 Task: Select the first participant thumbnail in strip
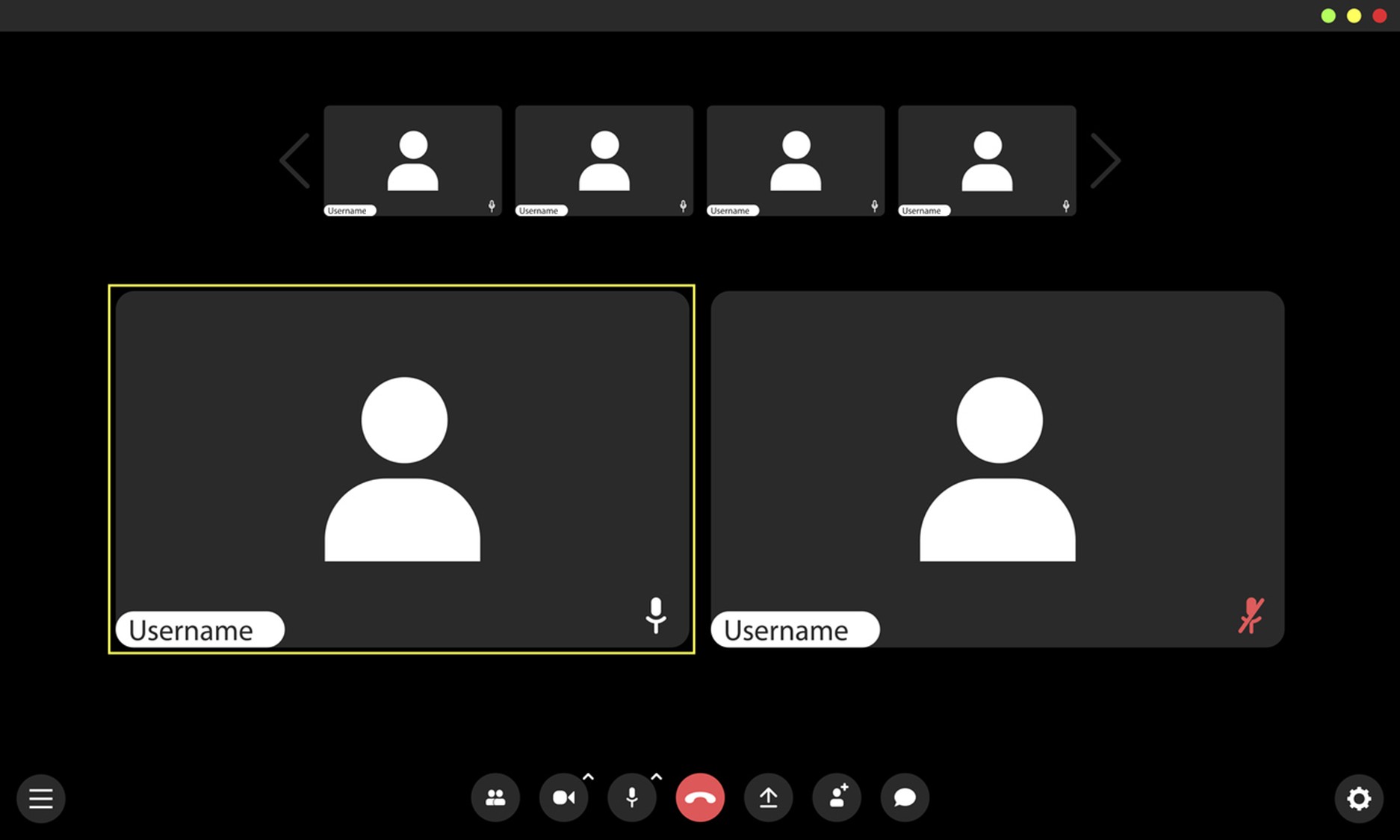coord(412,161)
